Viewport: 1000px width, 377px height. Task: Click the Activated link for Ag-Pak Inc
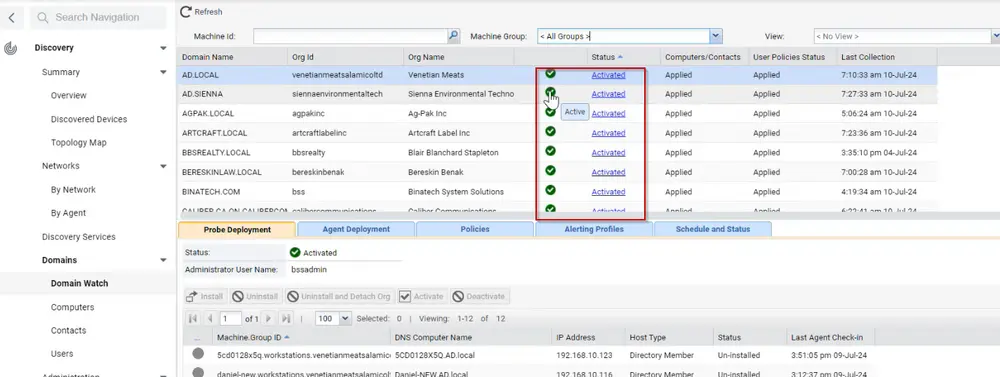click(x=608, y=114)
